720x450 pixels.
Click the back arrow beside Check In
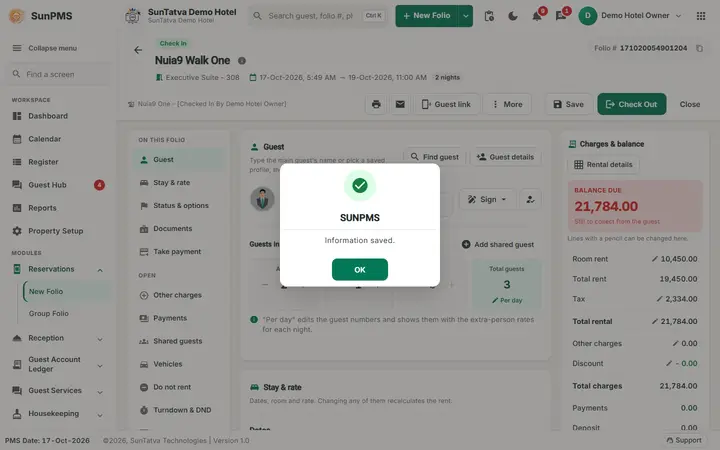pyautogui.click(x=138, y=50)
